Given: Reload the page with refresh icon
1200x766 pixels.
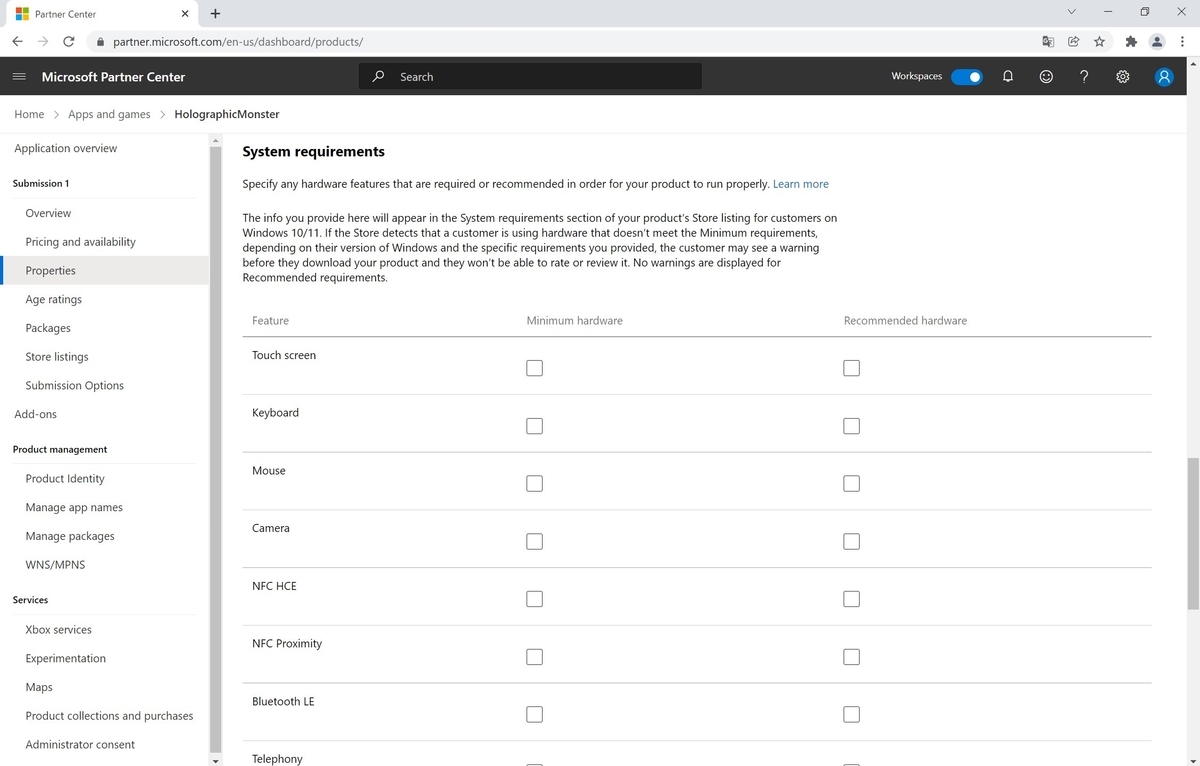Looking at the screenshot, I should pos(69,41).
